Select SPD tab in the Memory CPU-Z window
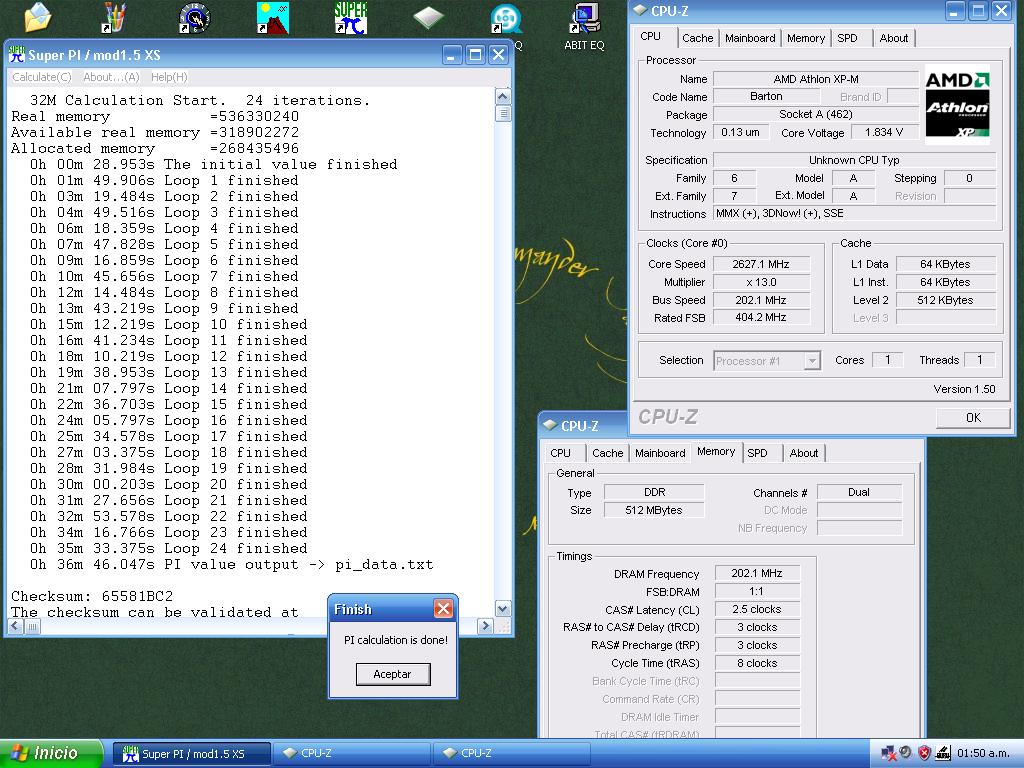Viewport: 1024px width, 768px height. 758,453
